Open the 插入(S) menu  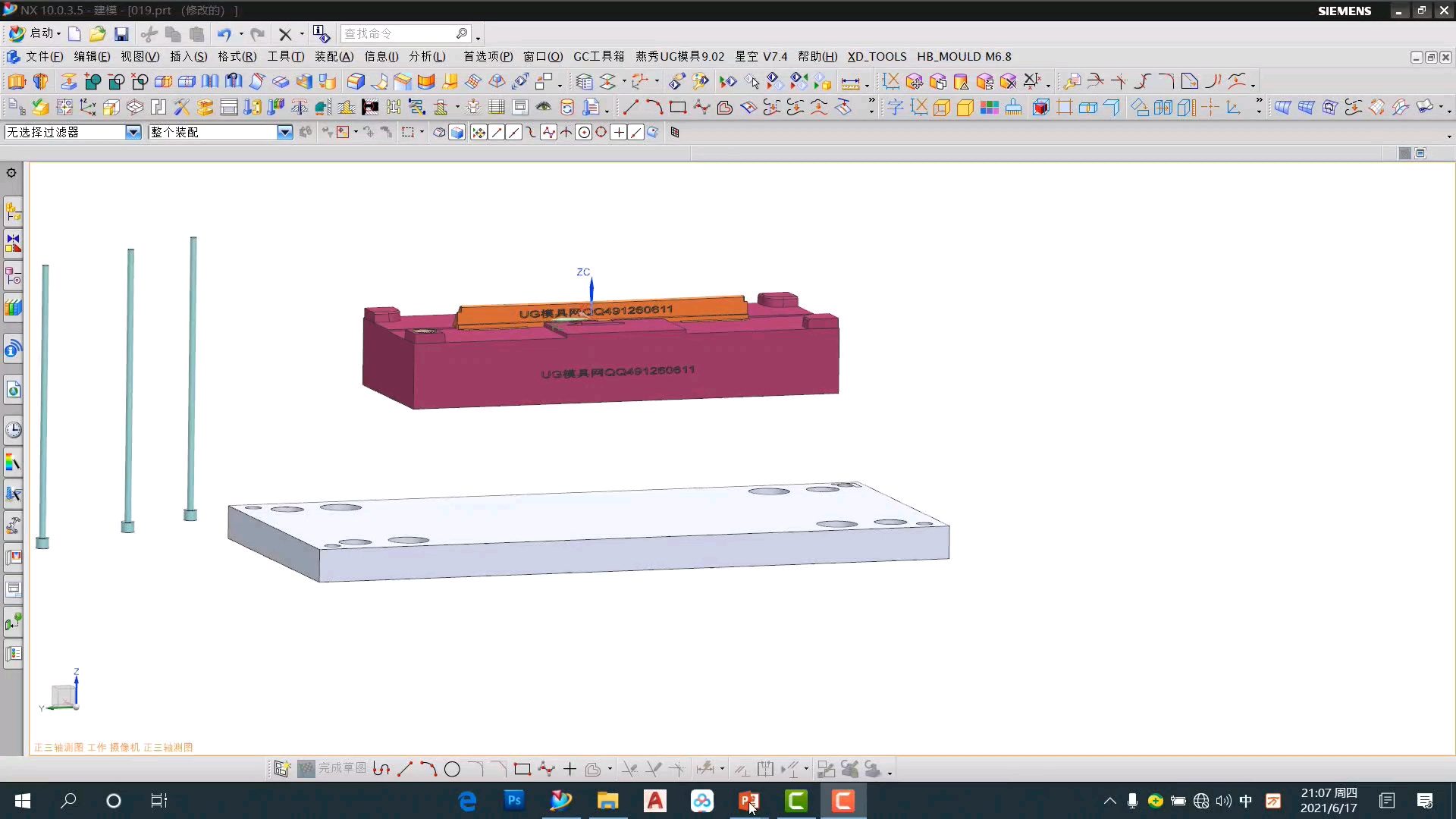click(x=188, y=57)
